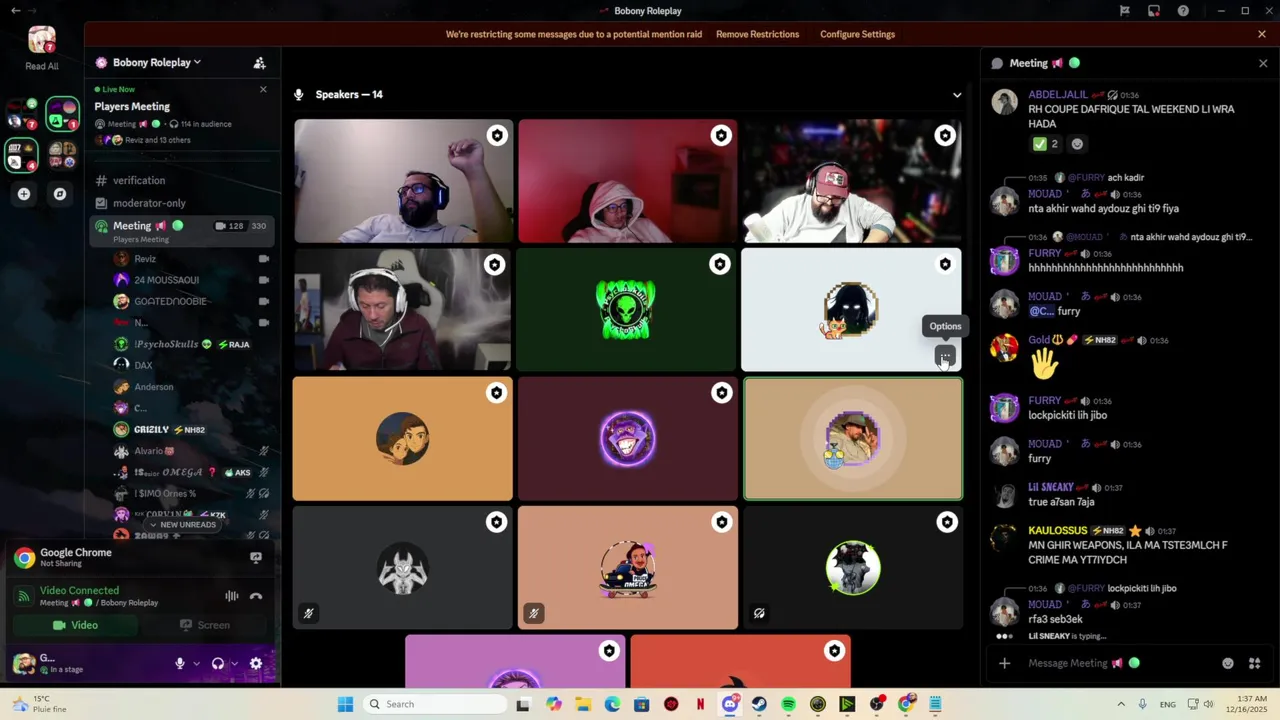
Task: Click Remove Restrictions link
Action: [x=757, y=34]
